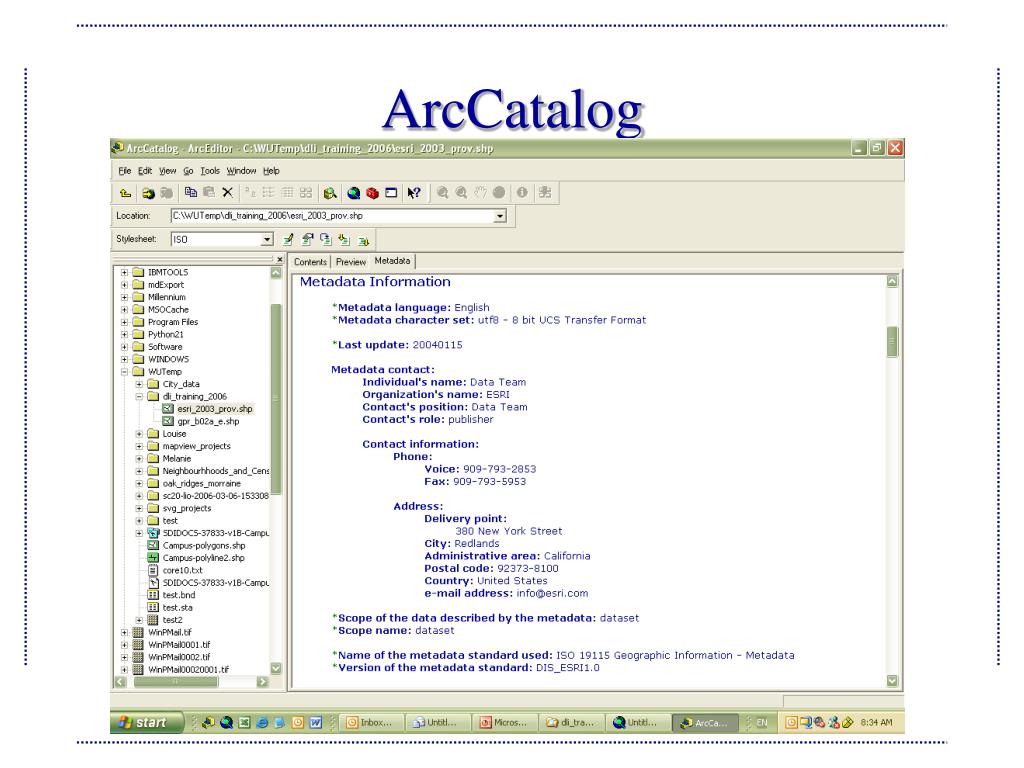Switch to the Inbox taskbar button
This screenshot has width=1024, height=768.
tap(371, 722)
